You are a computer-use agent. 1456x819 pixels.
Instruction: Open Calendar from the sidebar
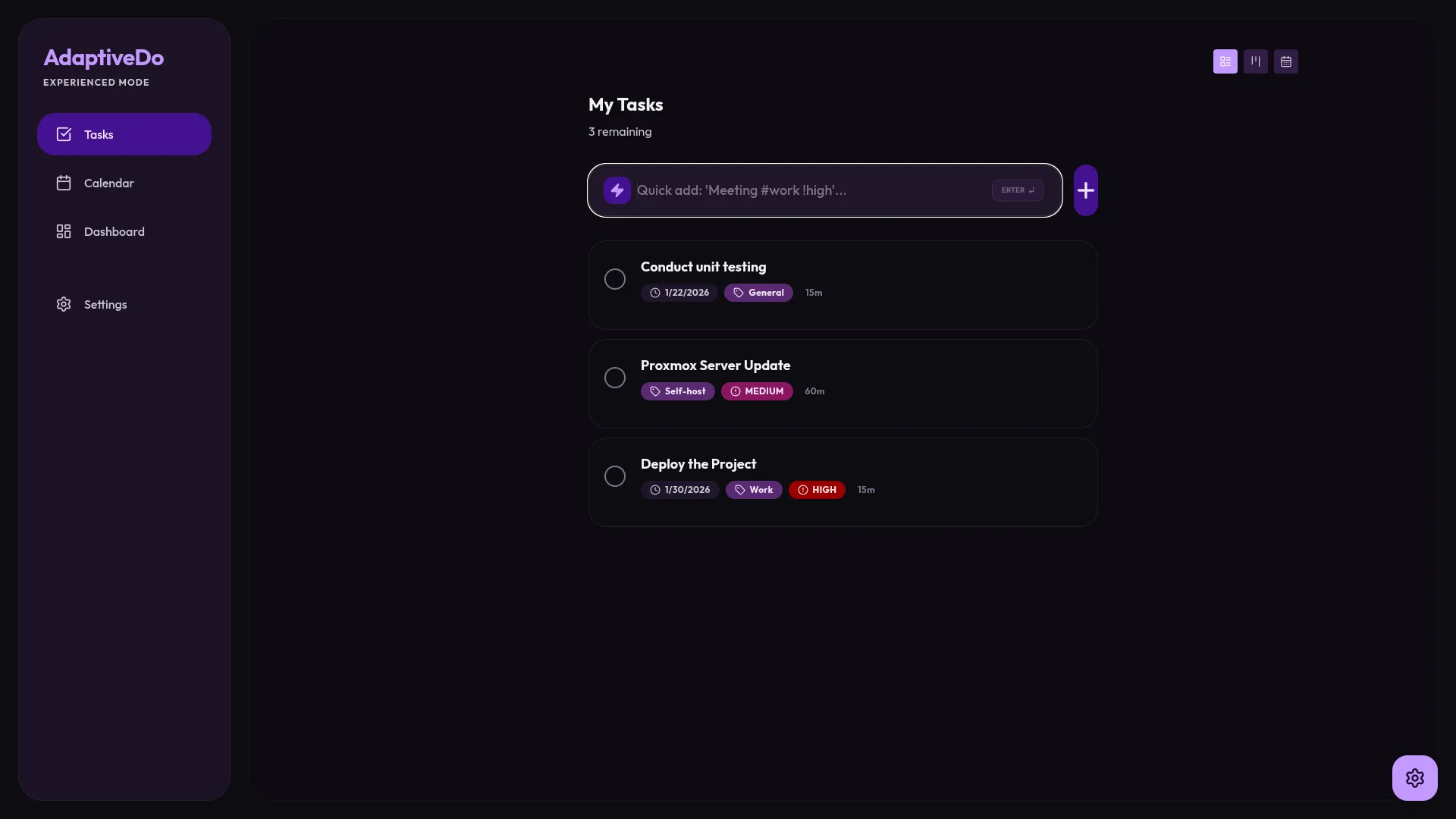click(x=109, y=183)
